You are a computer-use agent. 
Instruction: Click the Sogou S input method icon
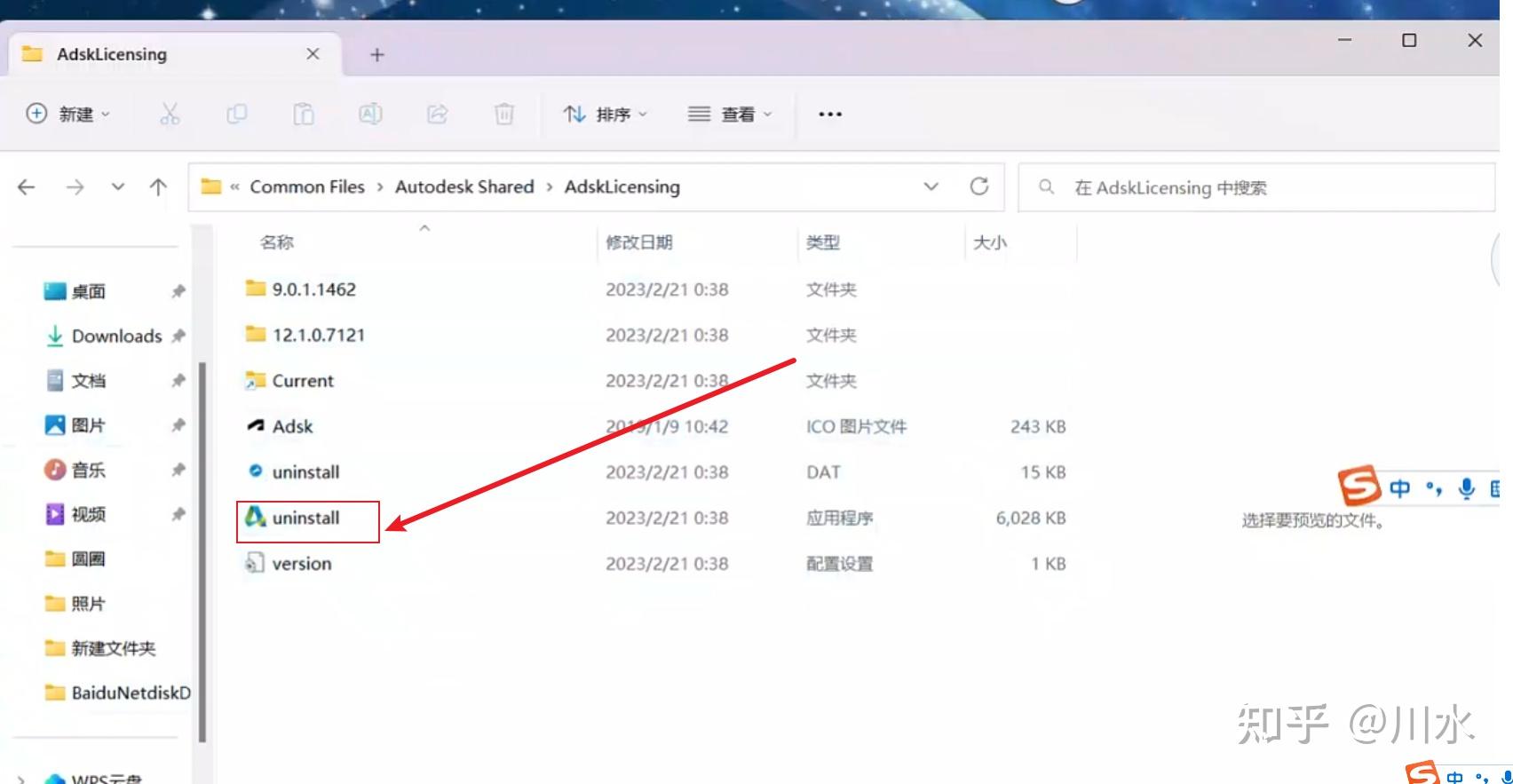coord(1359,486)
